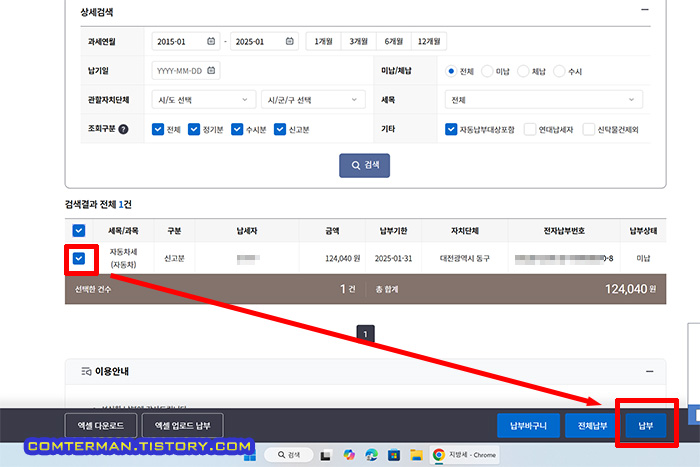700x467 pixels.
Task: Set the period to 3개월
Action: [358, 41]
